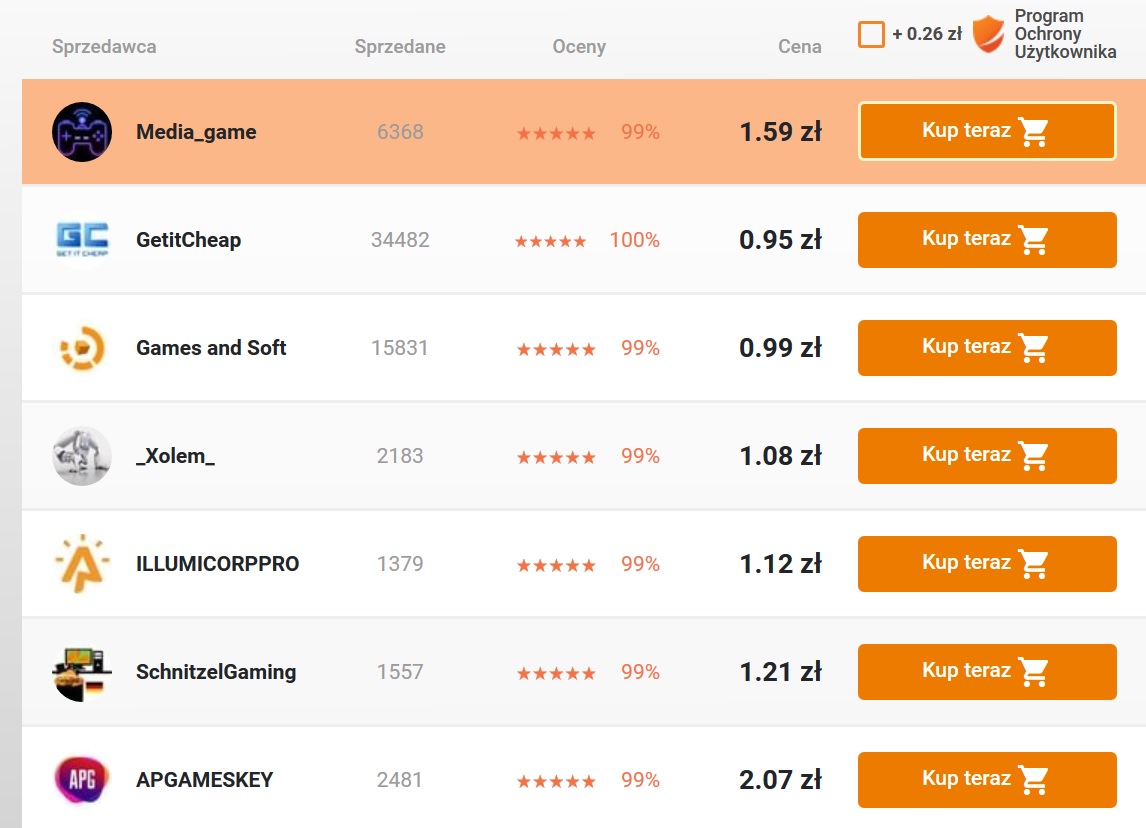Click Media_game's 99% rating

[x=641, y=132]
